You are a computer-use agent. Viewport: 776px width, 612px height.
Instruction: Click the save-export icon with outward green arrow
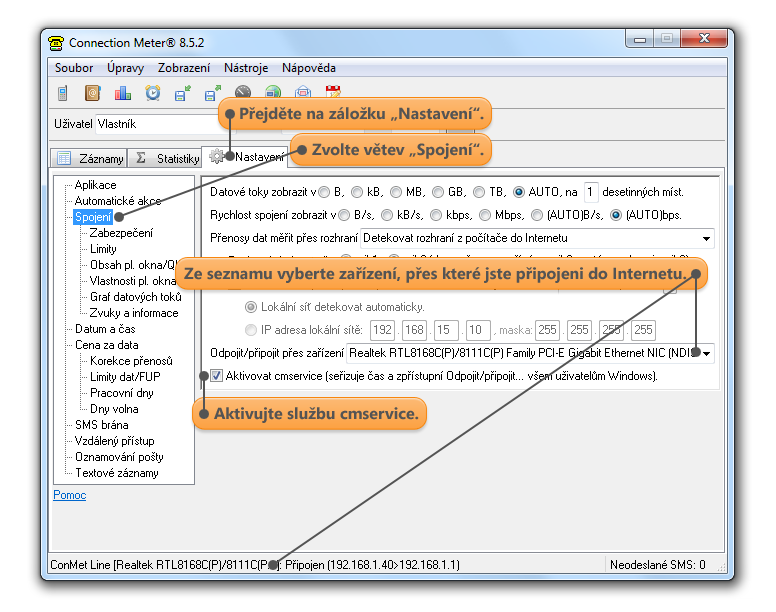(213, 93)
